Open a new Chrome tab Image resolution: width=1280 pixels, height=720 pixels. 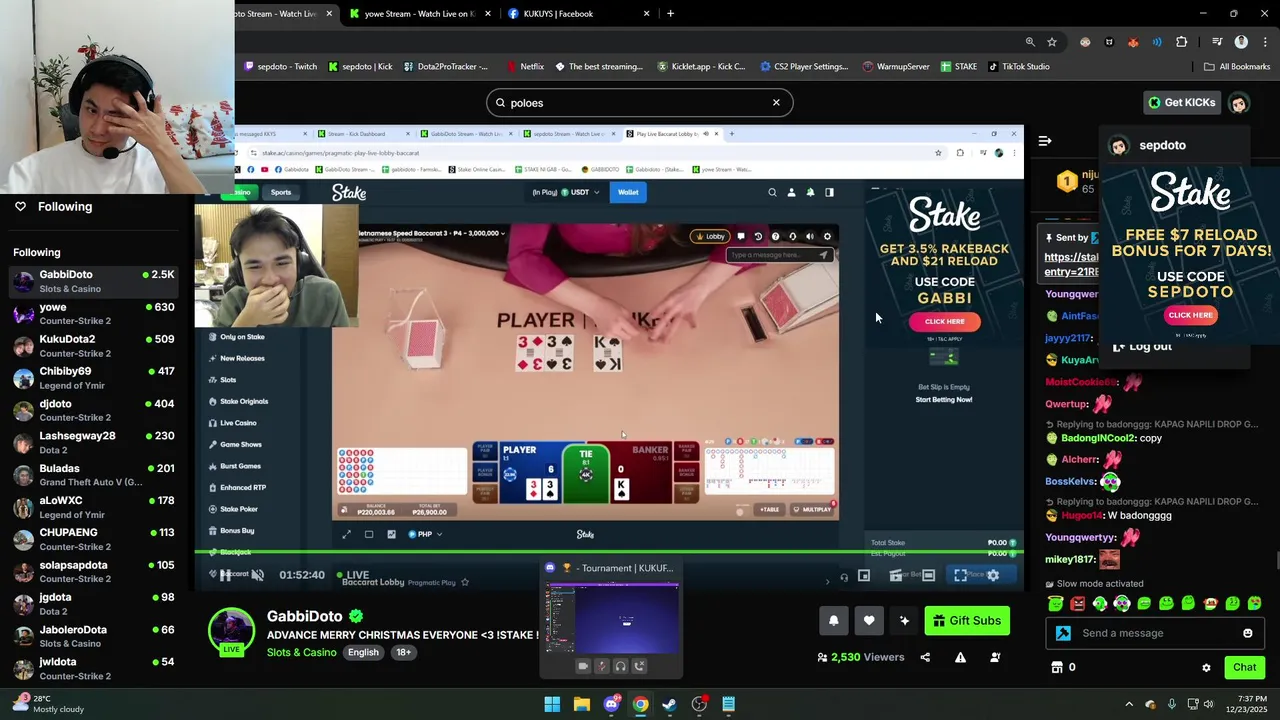670,14
